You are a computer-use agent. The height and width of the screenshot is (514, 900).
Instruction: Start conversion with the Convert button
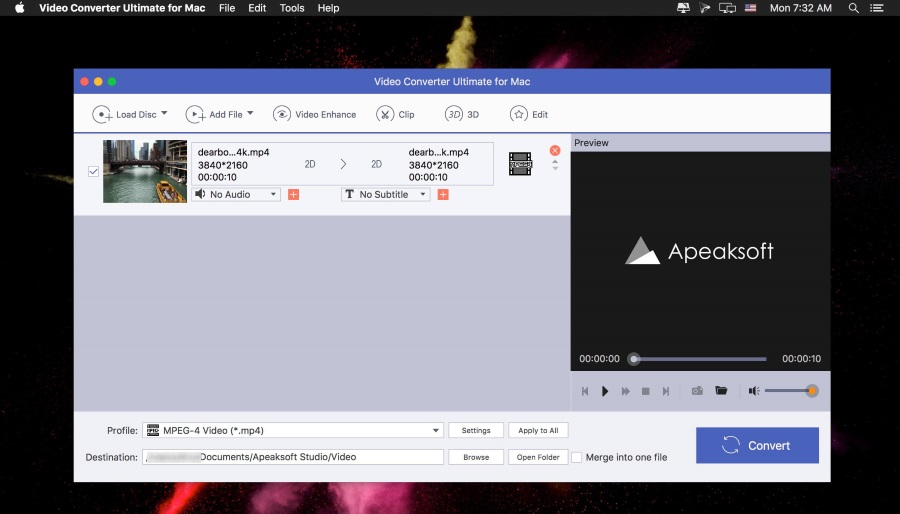point(757,445)
